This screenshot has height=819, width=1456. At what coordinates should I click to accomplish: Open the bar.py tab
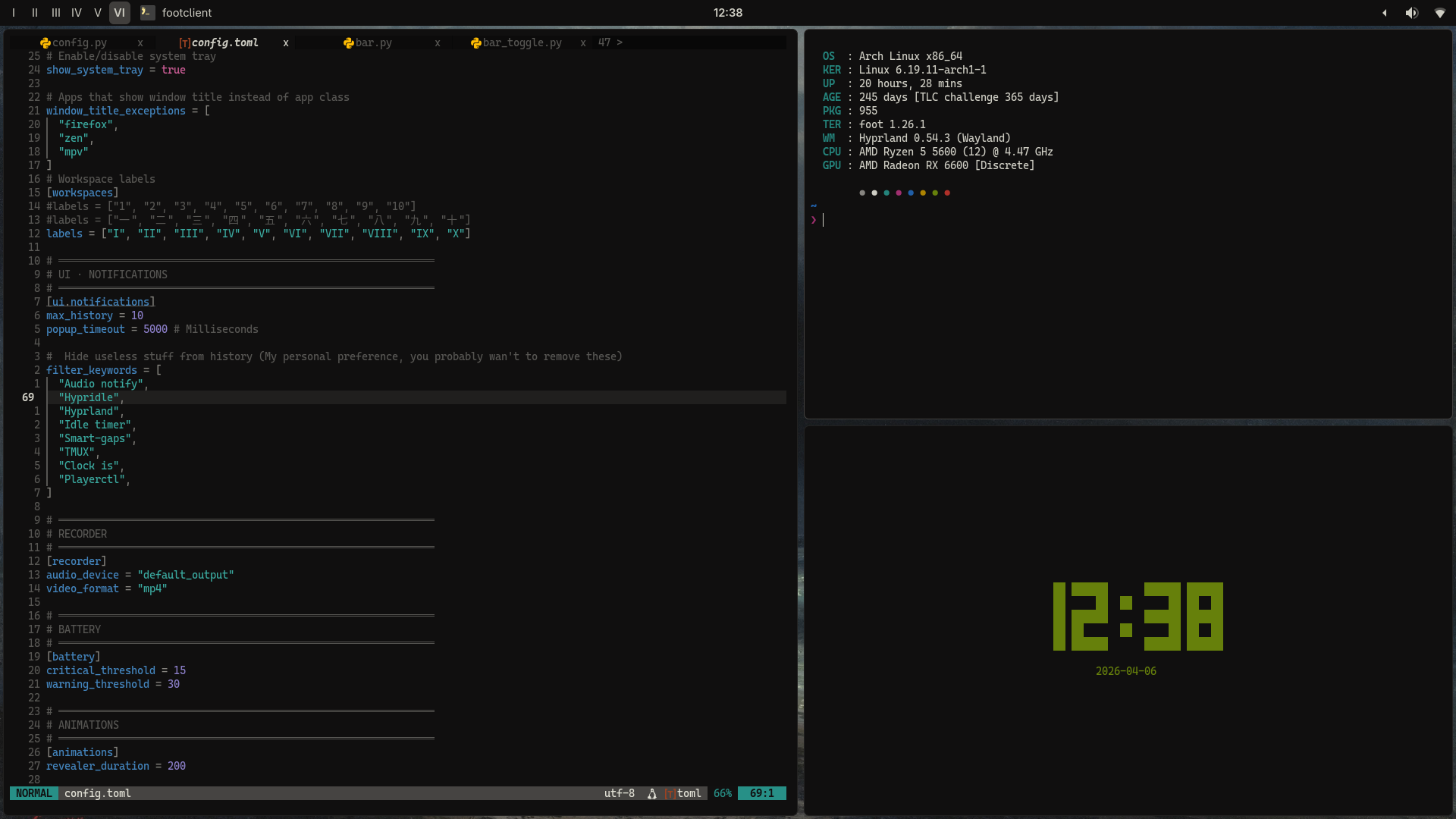pyautogui.click(x=374, y=43)
